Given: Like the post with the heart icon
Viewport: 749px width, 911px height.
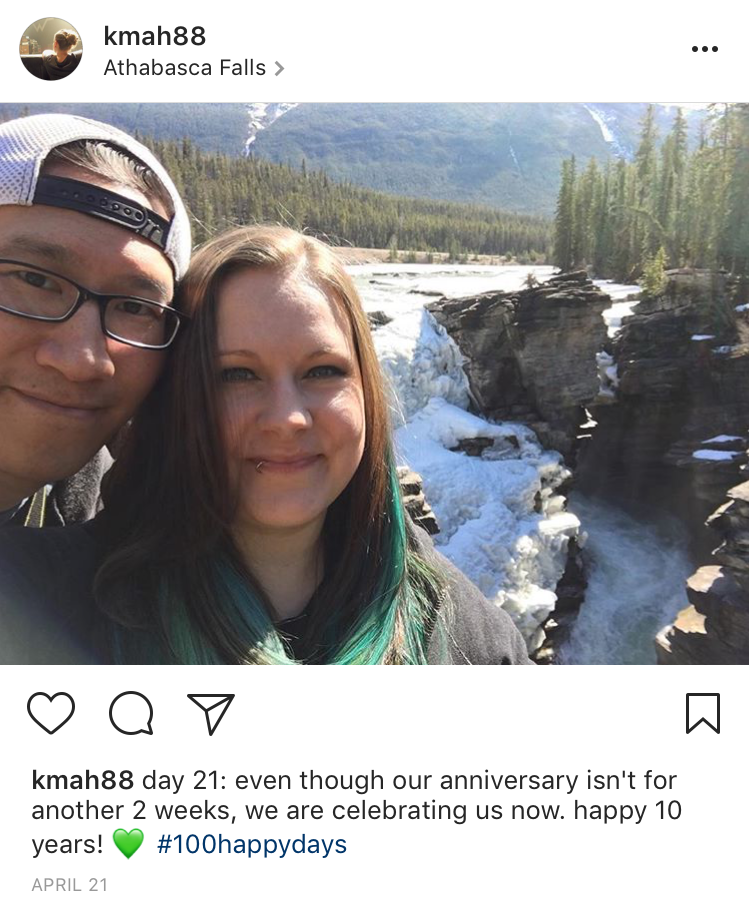Looking at the screenshot, I should tap(51, 713).
